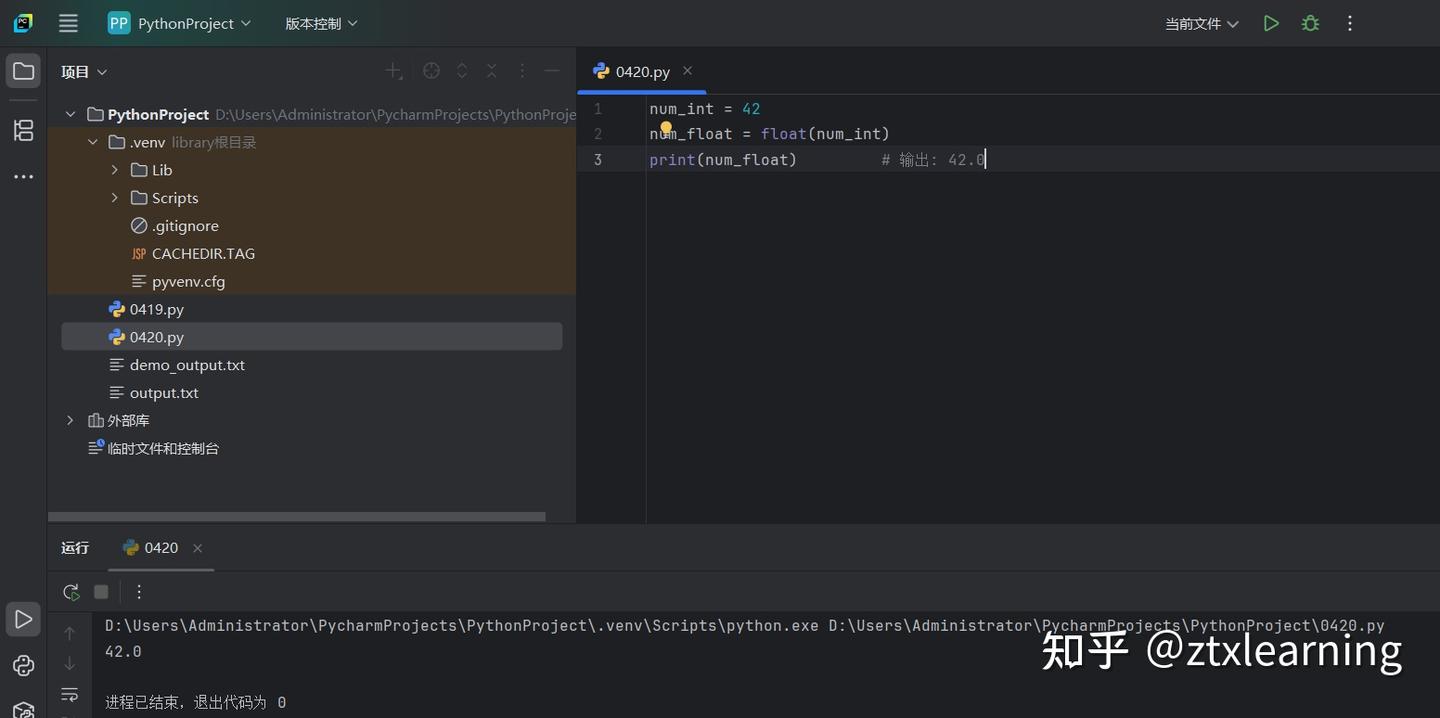Image resolution: width=1440 pixels, height=718 pixels.
Task: Open the Run tool window sidebar icon
Action: 23,619
